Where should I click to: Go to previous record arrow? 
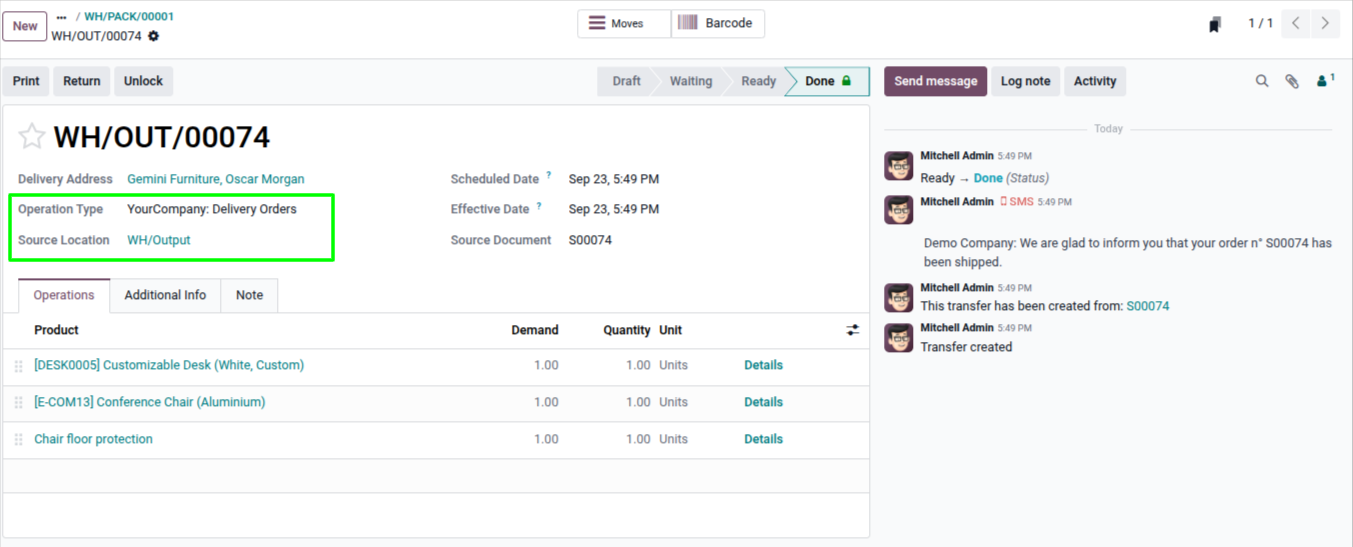[x=1296, y=23]
